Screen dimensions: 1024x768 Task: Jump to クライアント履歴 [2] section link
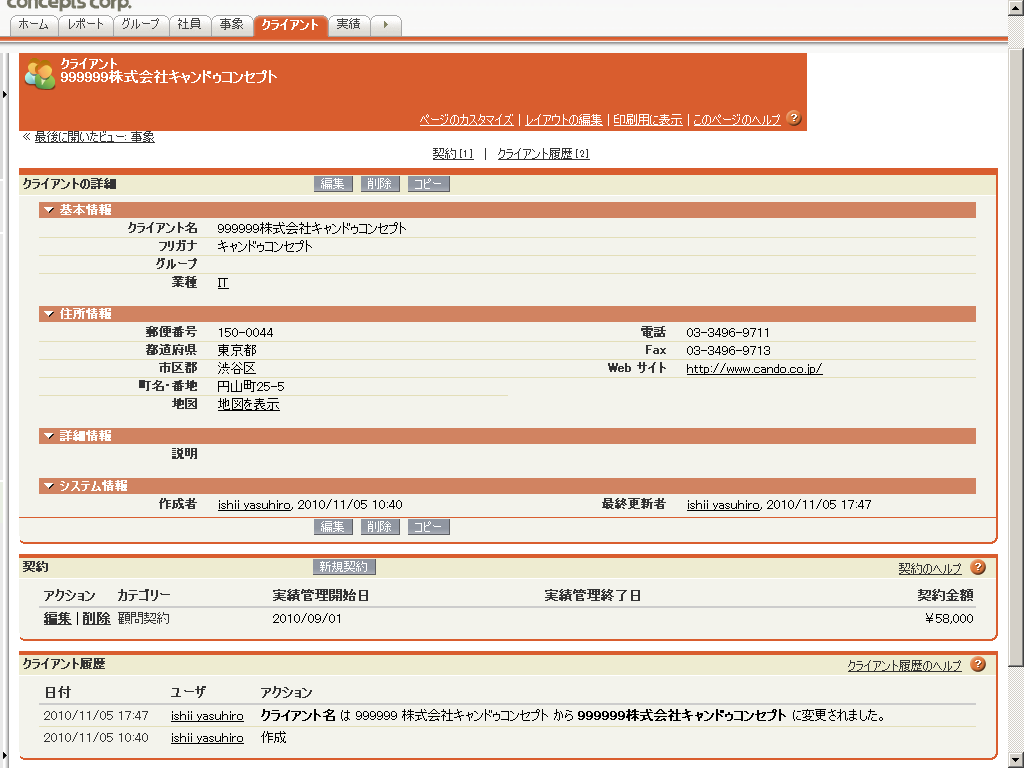point(543,154)
